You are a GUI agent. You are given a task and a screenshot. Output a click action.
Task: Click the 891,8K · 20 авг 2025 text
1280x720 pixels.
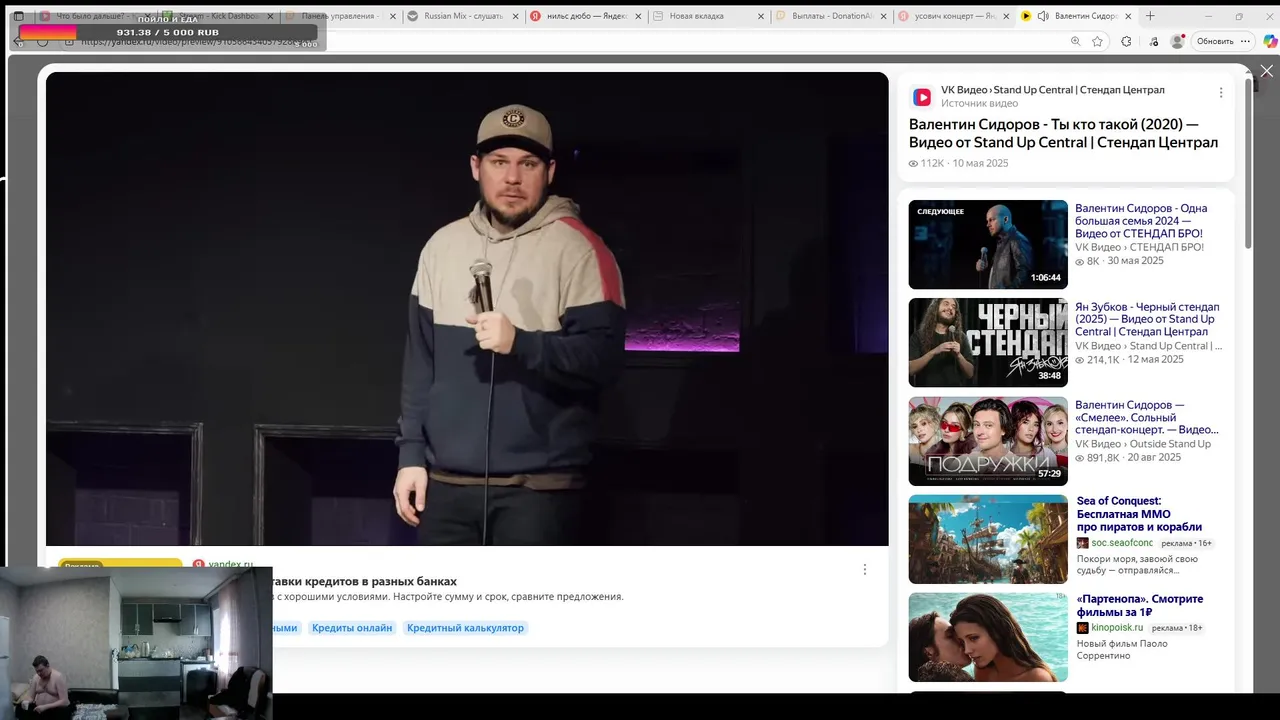[x=1129, y=457]
